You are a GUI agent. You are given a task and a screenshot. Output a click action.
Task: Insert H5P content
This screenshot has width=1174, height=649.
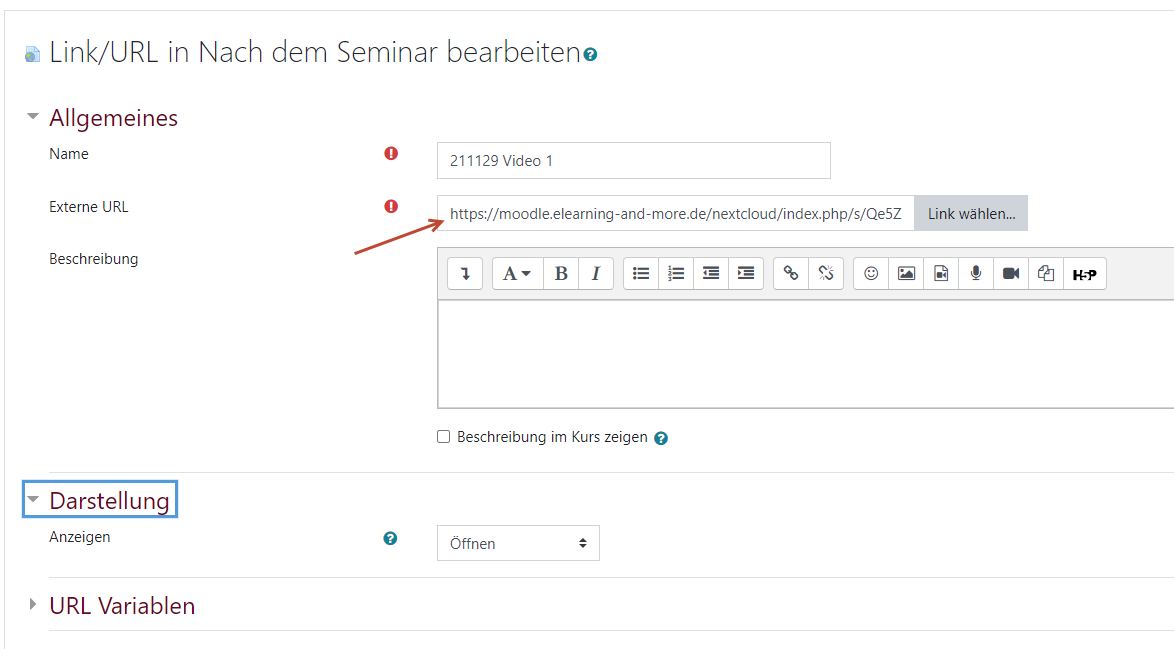tap(1084, 273)
